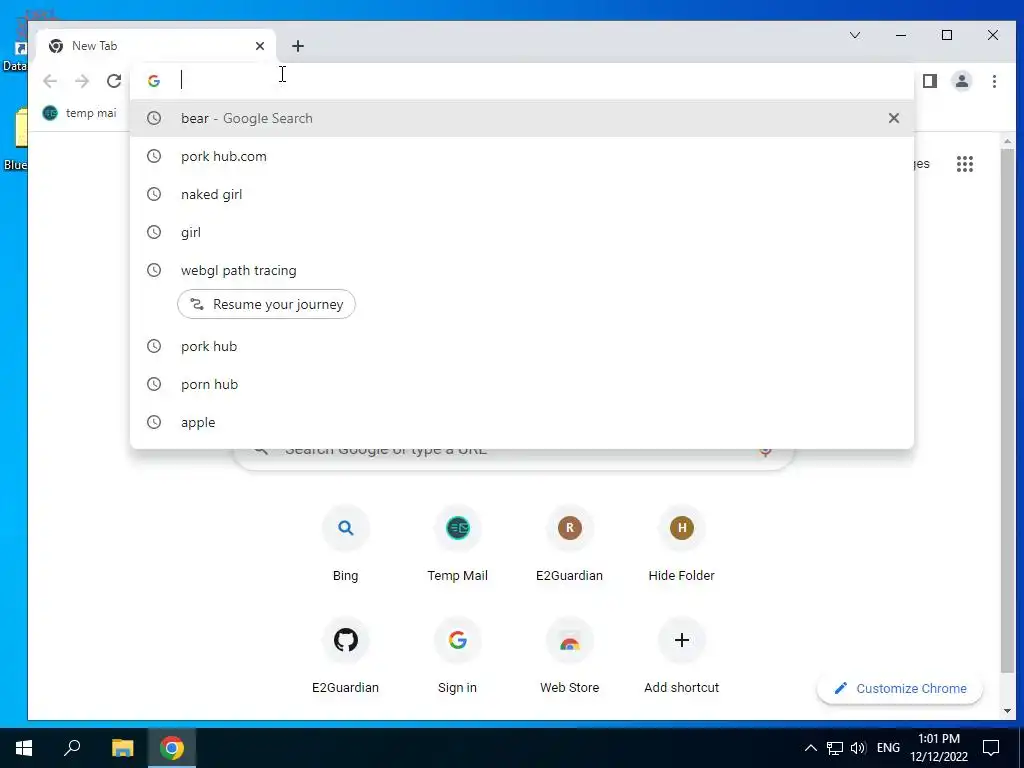Image resolution: width=1024 pixels, height=768 pixels.
Task: Choose the 'bear - Google Search' suggestion
Action: tap(522, 118)
